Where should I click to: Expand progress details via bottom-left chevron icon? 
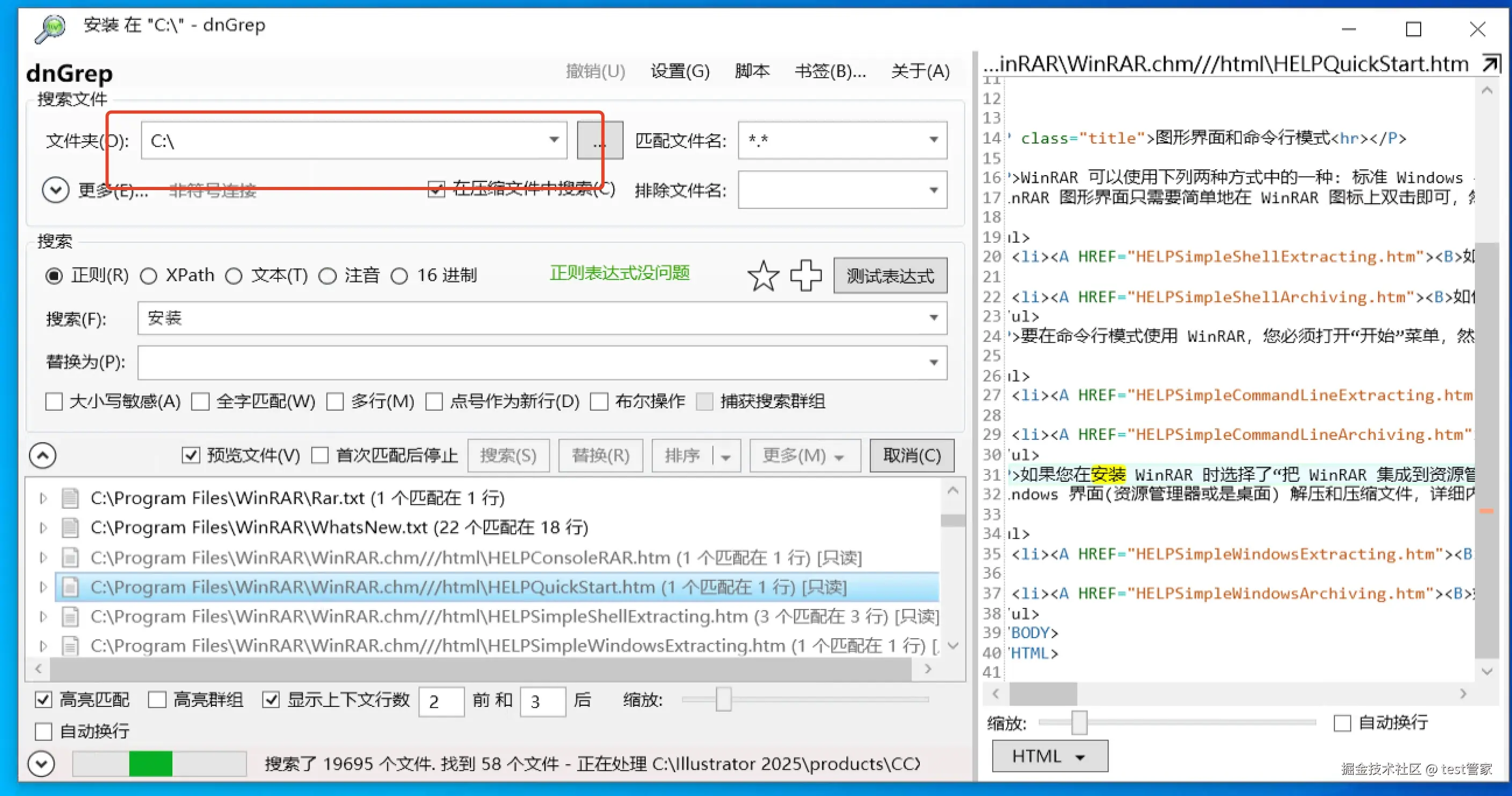point(42,764)
